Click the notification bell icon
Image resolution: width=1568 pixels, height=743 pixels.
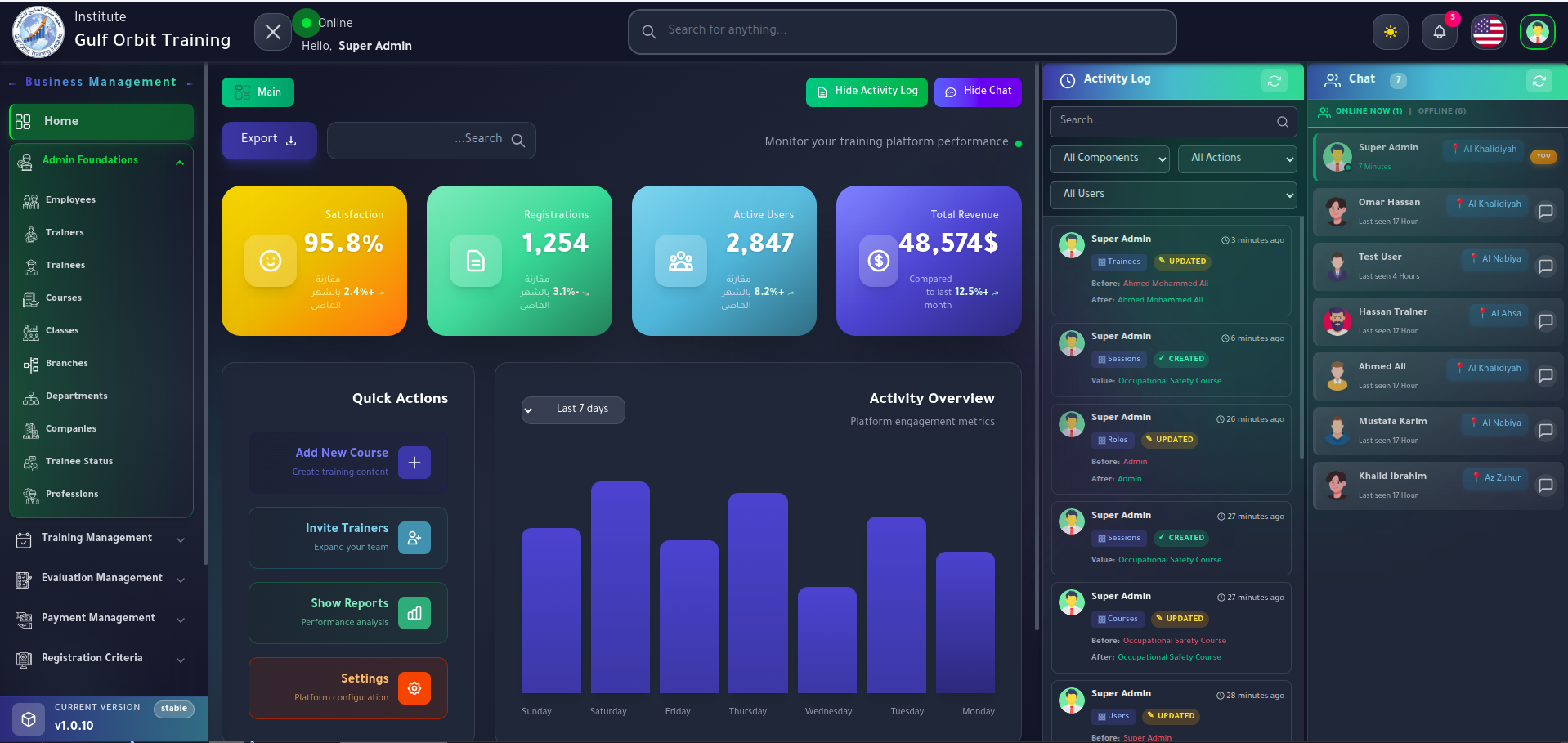tap(1439, 33)
